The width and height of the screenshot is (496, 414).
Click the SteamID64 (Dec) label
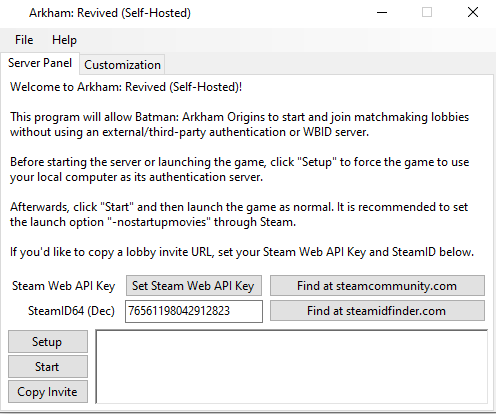(x=71, y=311)
